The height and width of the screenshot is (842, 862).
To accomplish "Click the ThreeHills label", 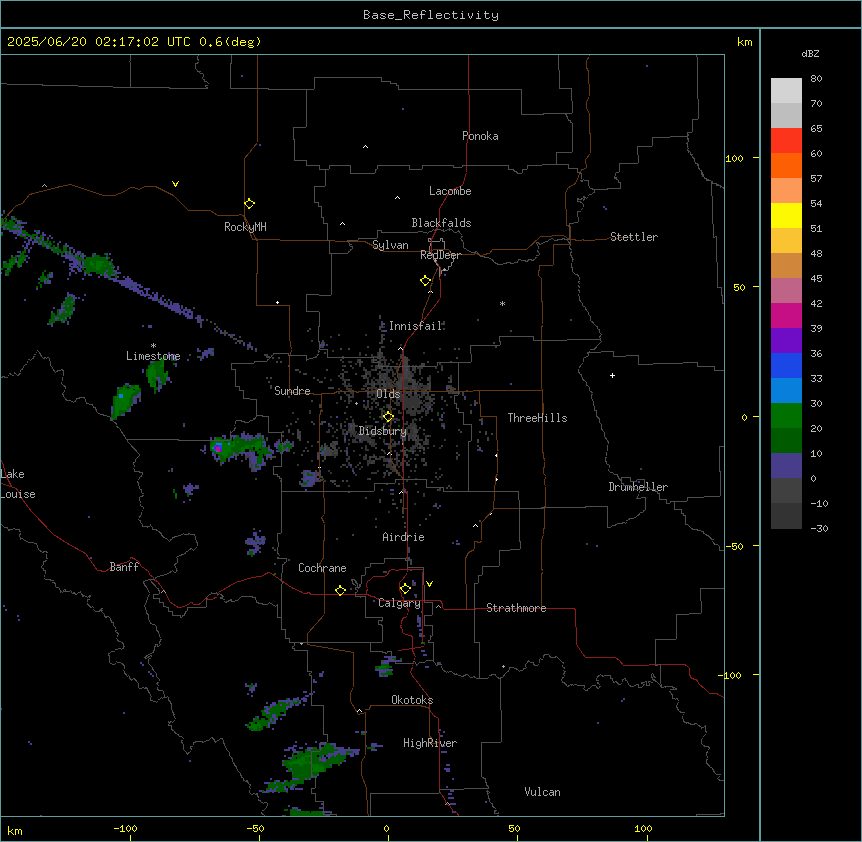I will coord(537,418).
